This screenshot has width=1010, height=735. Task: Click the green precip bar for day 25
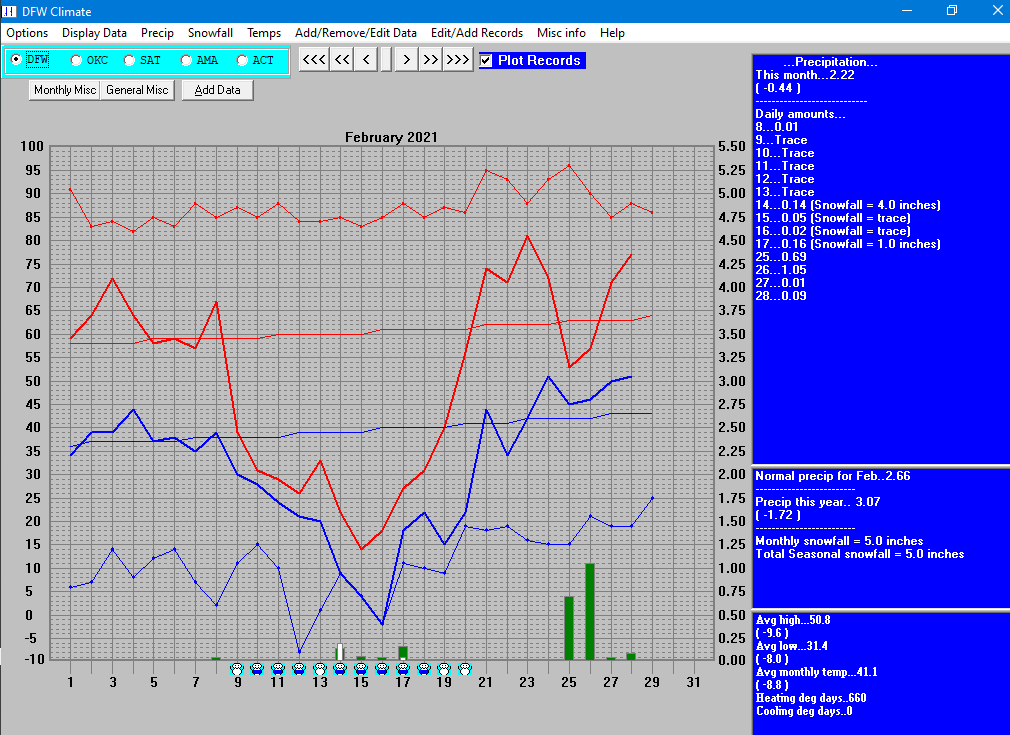(569, 628)
